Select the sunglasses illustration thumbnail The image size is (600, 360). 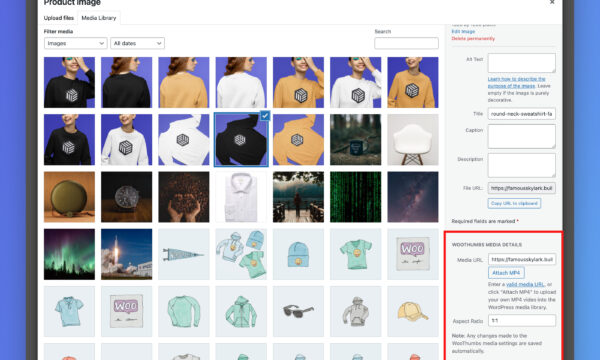click(x=298, y=311)
